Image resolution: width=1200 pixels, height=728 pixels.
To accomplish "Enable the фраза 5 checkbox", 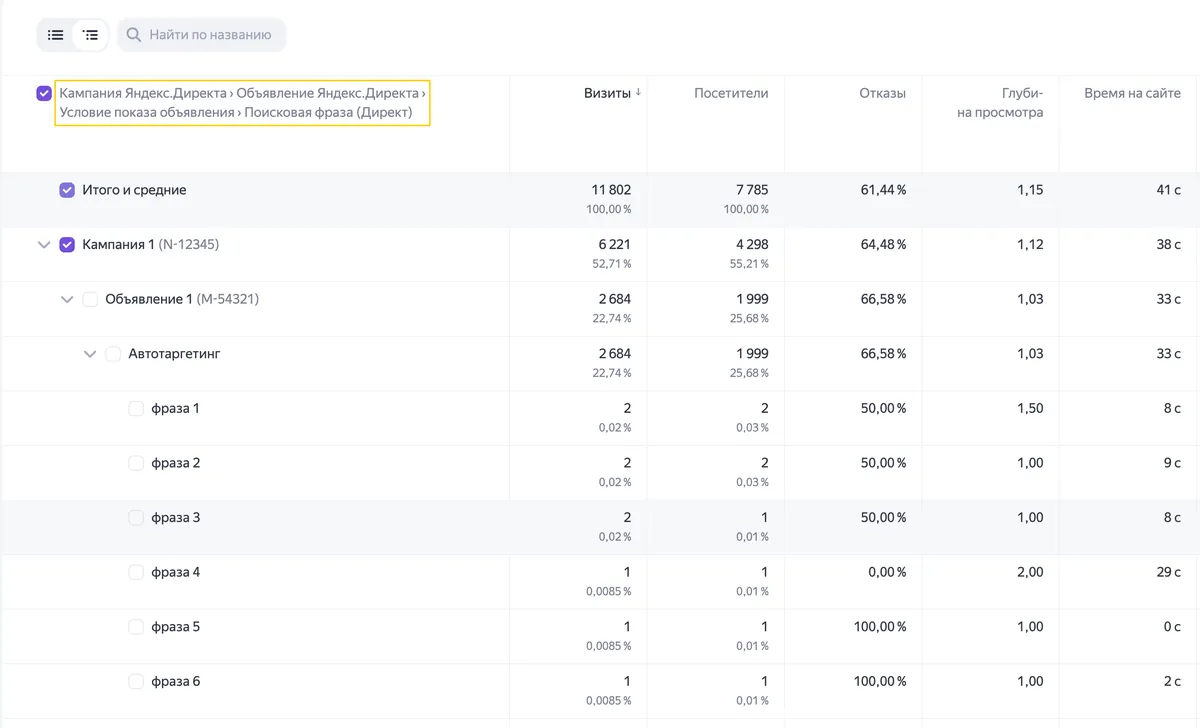I will click(x=136, y=627).
